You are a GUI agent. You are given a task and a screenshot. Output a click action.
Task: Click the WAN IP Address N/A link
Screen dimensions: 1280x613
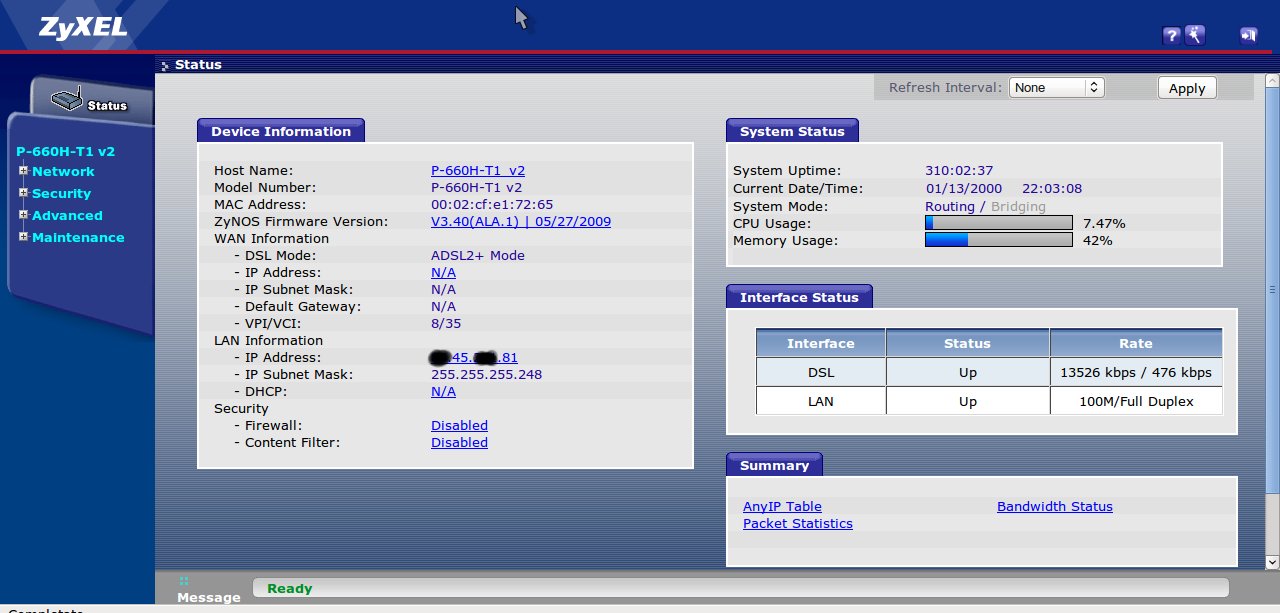(443, 273)
